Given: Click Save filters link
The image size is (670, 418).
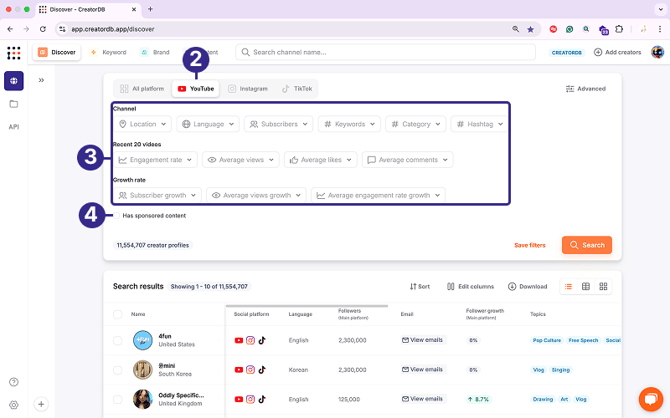Looking at the screenshot, I should 530,245.
